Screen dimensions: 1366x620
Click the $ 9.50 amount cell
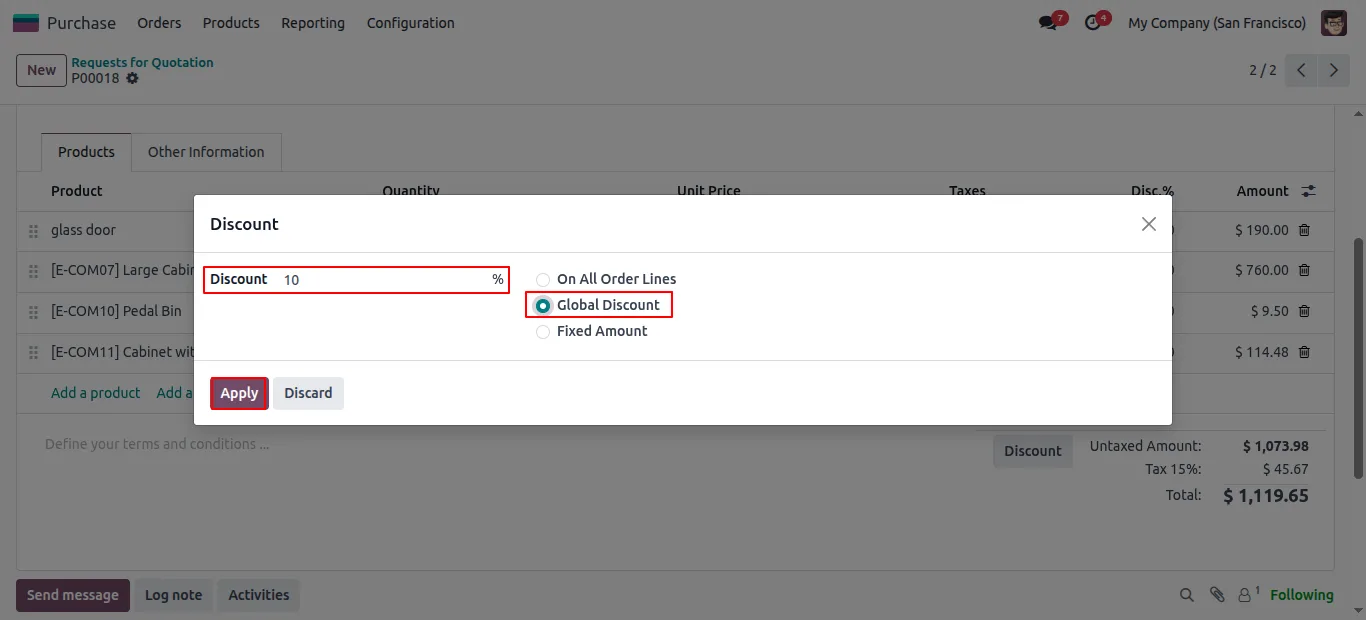click(1269, 311)
